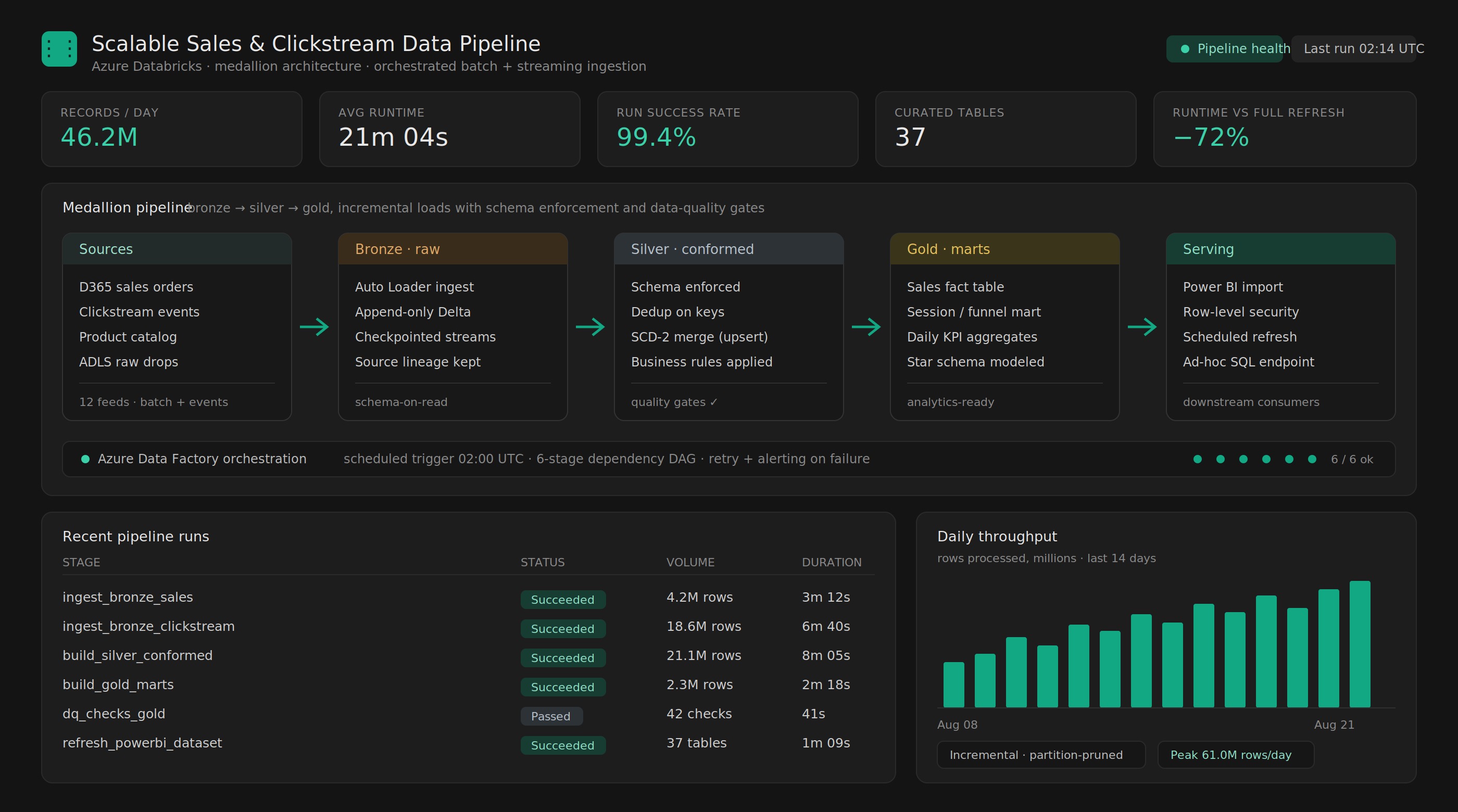Select the Silver · conformed stage header

(729, 249)
